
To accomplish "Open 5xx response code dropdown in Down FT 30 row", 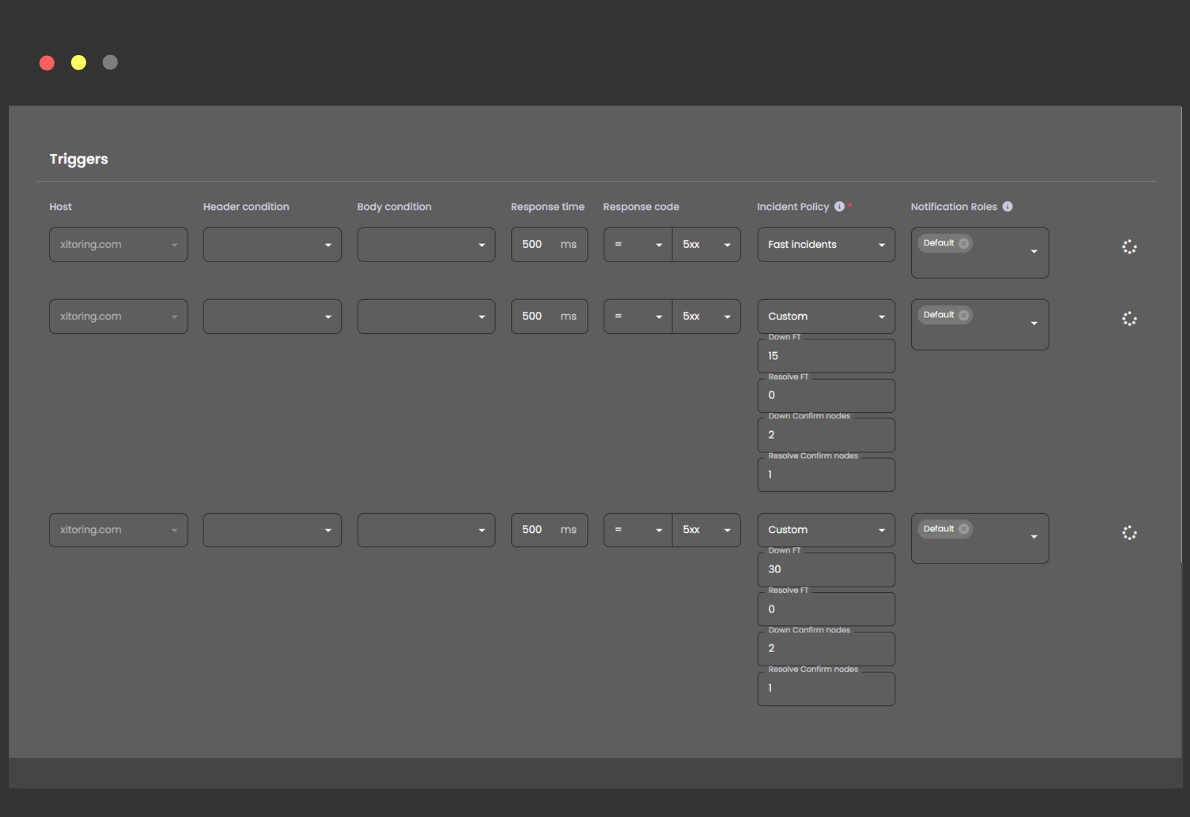I will pos(706,529).
